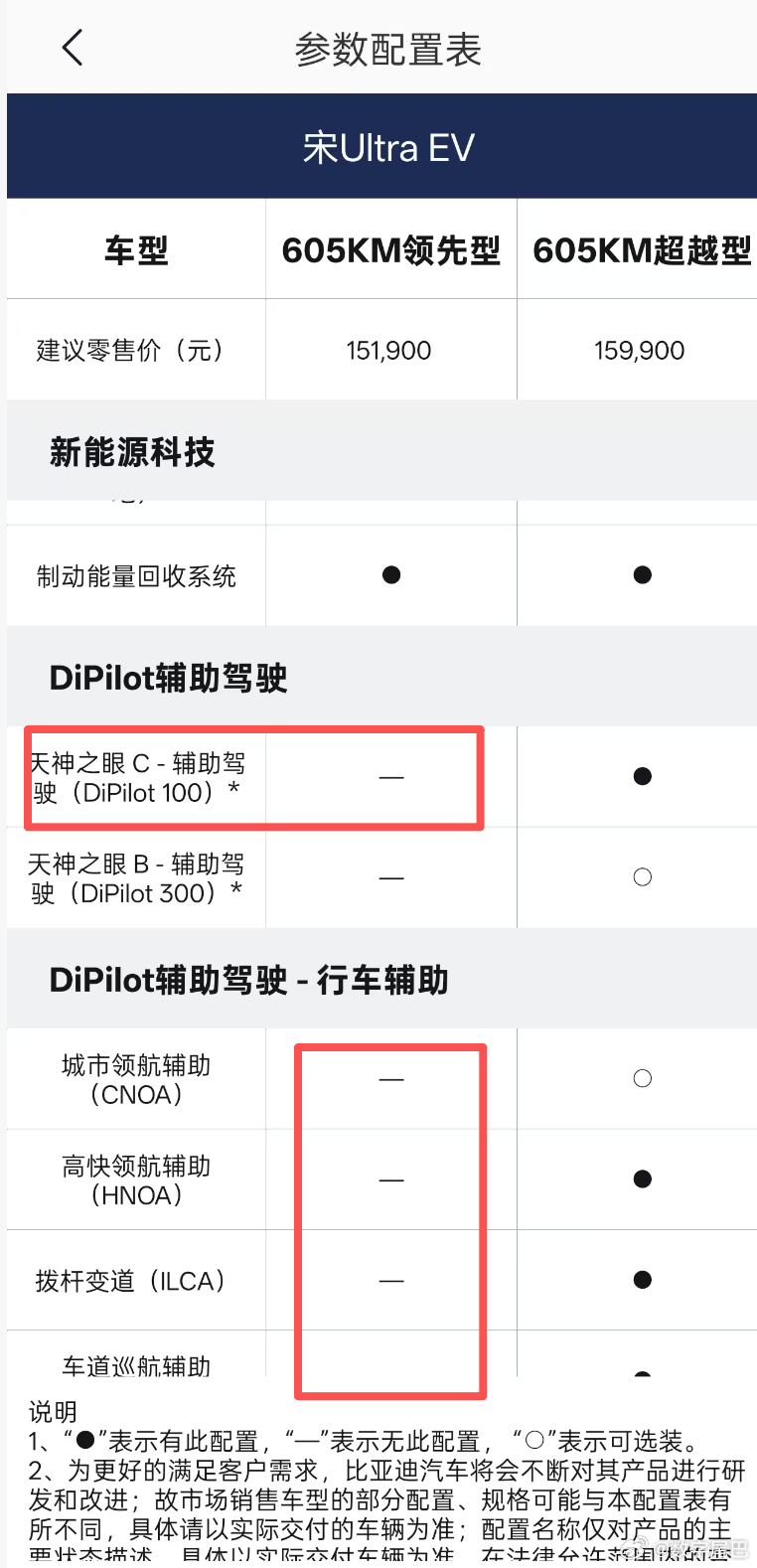The height and width of the screenshot is (1568, 757).
Task: Toggle the hollow circle for 城市领航辅助 (CNOA)
Action: (x=643, y=1078)
